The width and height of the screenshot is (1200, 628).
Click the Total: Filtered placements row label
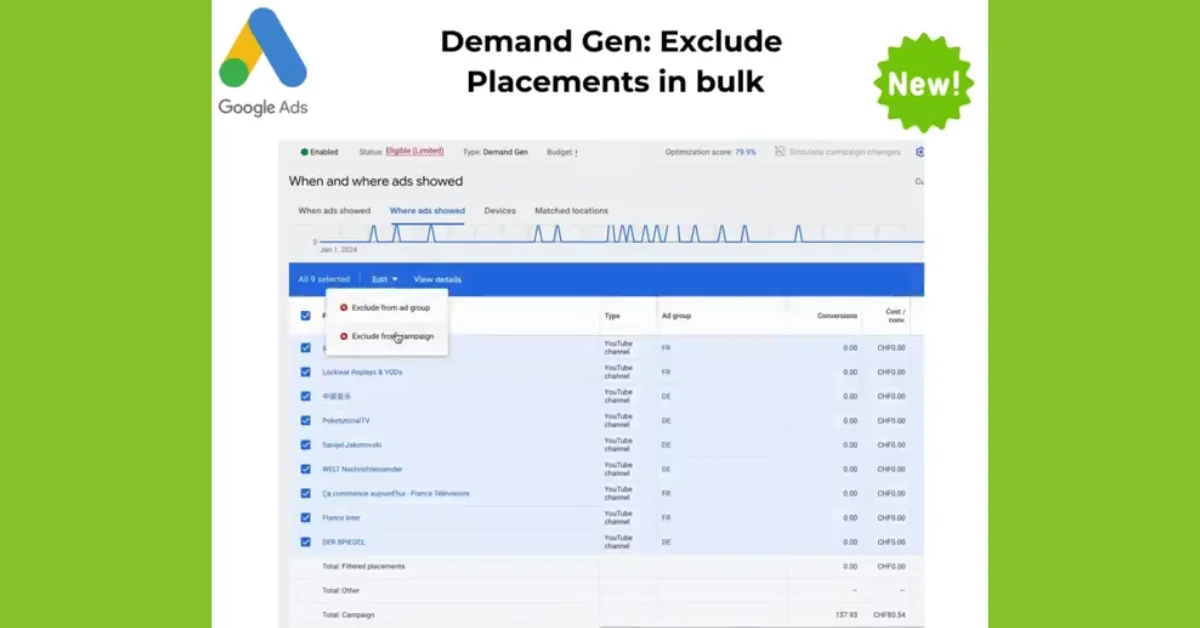[x=363, y=566]
